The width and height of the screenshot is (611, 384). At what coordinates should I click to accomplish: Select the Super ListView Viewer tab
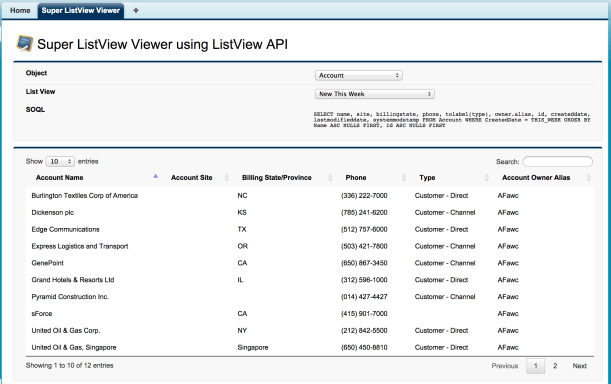coord(81,11)
